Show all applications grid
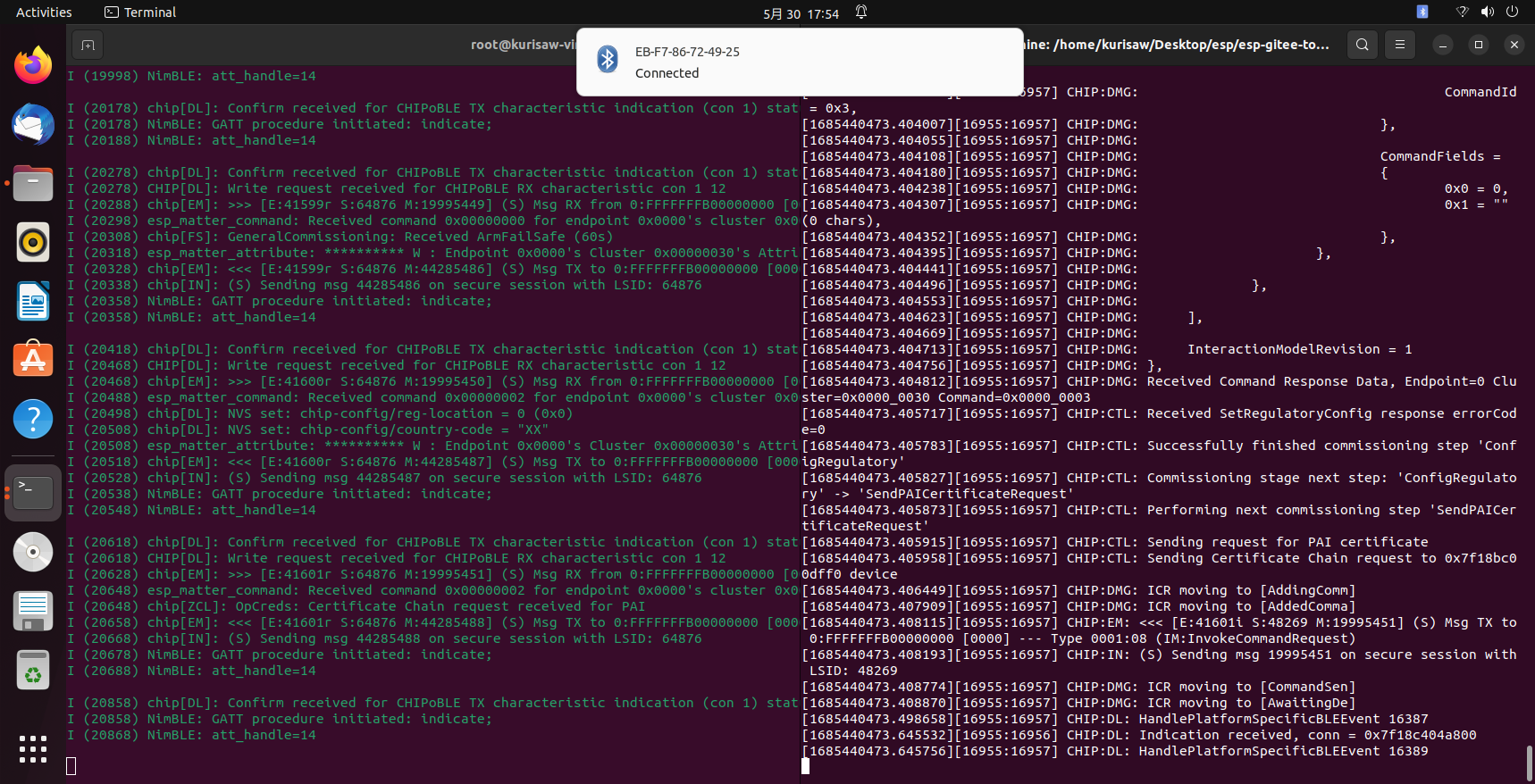 33,749
